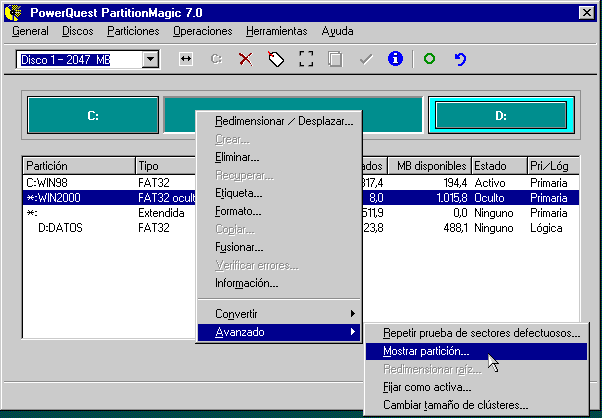Click the Partición column header
Screen dimensions: 602x418
pos(79,166)
